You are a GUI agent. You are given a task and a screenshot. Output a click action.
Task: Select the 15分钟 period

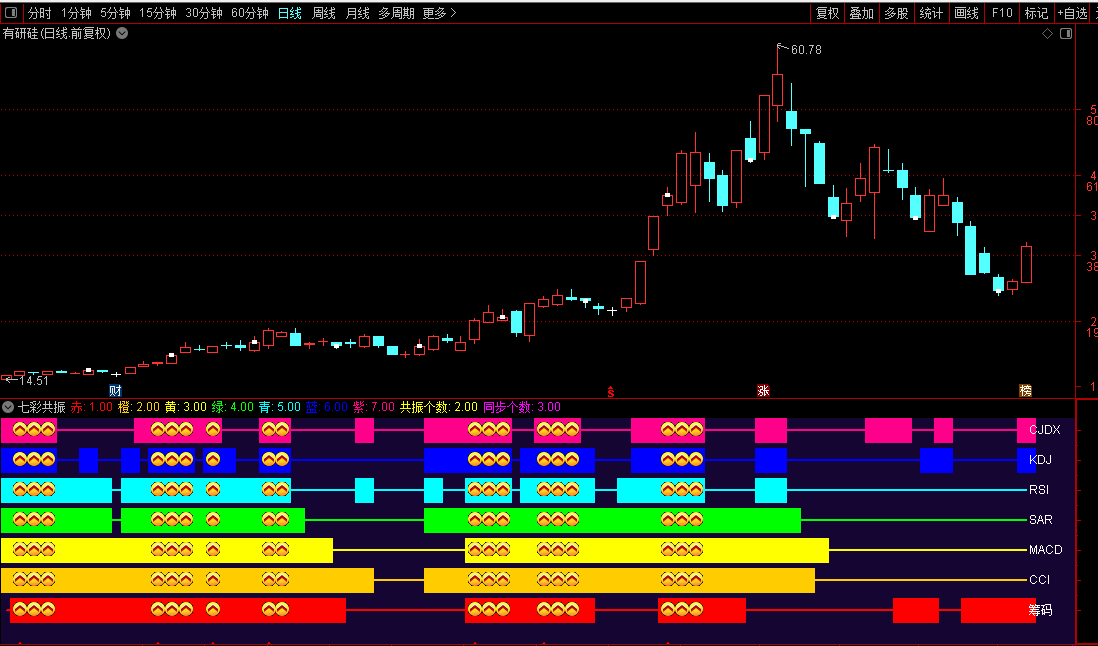point(158,13)
